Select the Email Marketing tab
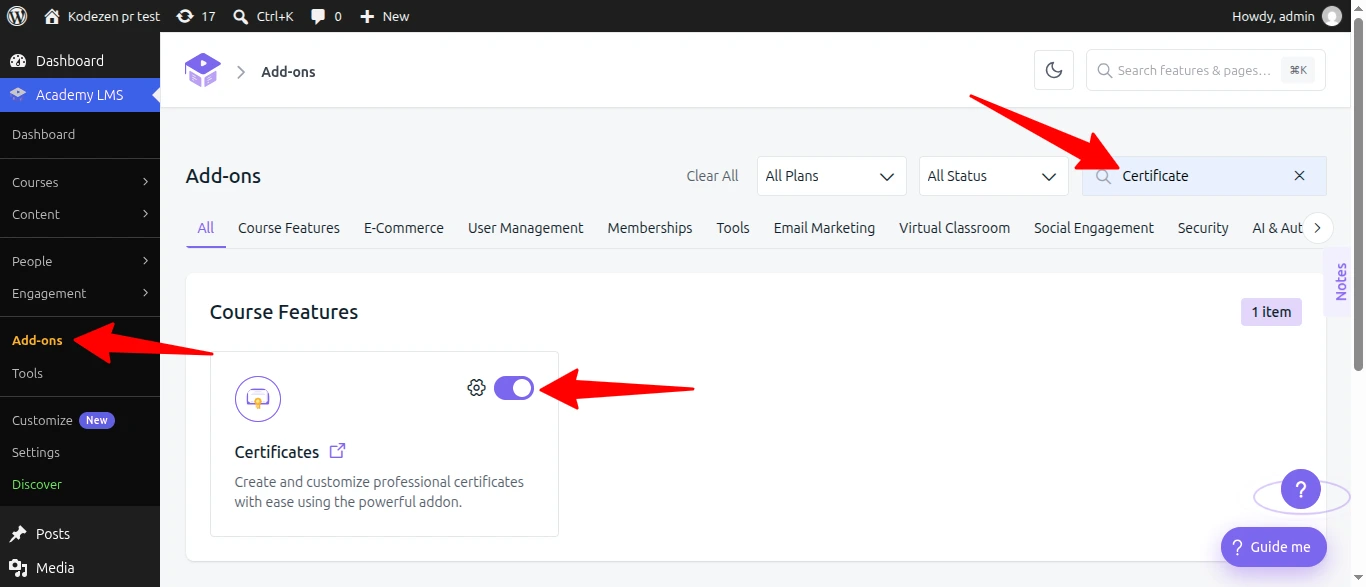The width and height of the screenshot is (1366, 587). pyautogui.click(x=824, y=228)
